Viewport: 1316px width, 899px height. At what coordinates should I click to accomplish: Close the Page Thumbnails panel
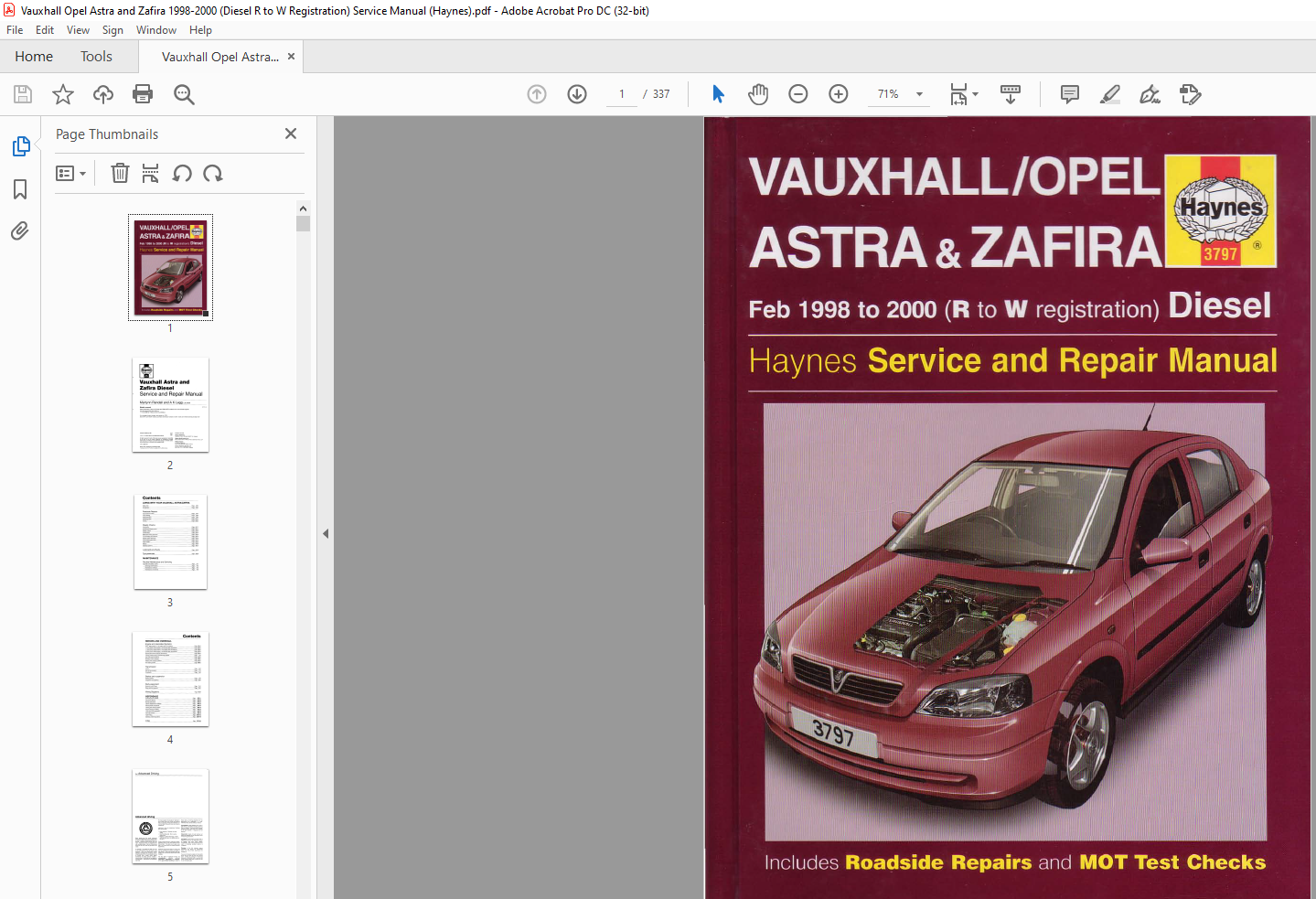[x=291, y=134]
